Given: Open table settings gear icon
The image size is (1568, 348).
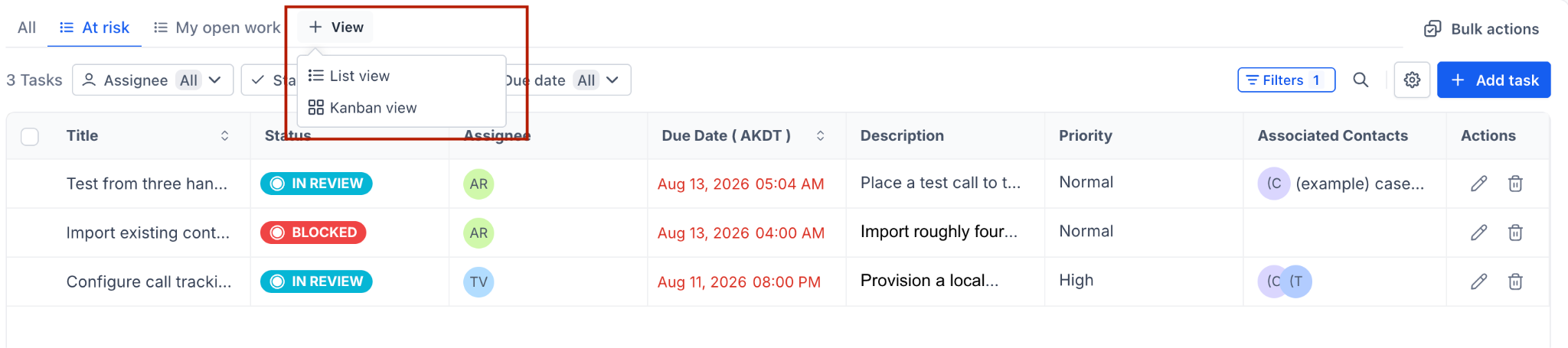Looking at the screenshot, I should click(x=1412, y=80).
